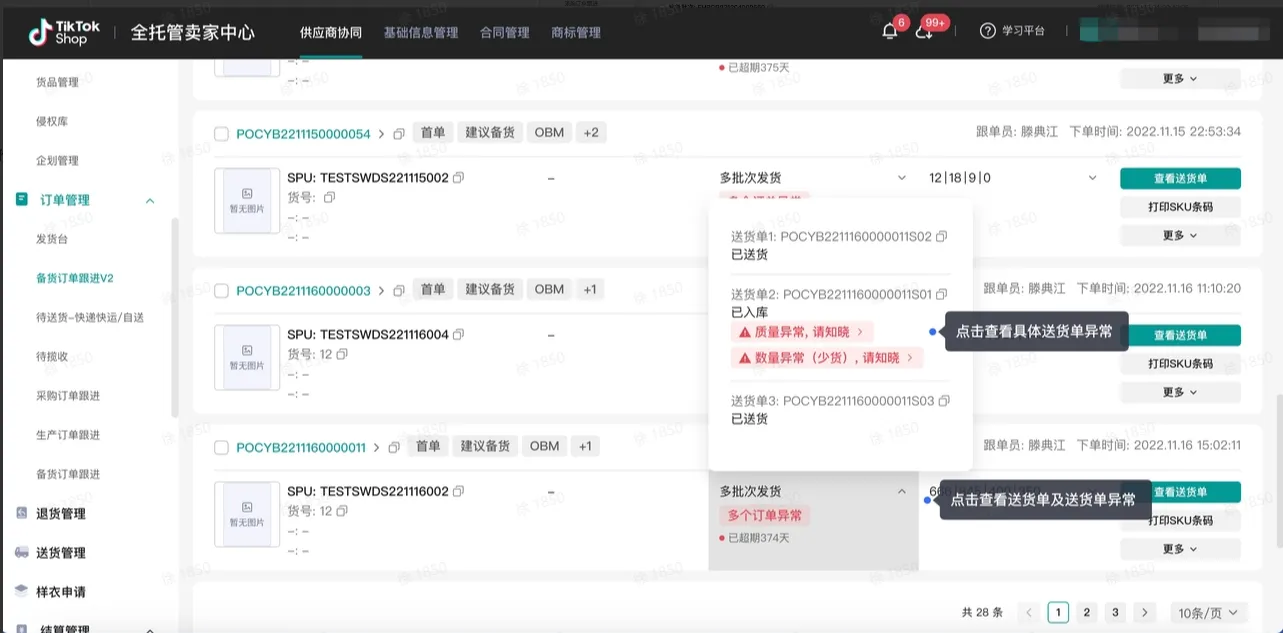Open 采购订单跟进 in sidebar
The height and width of the screenshot is (633, 1283).
pos(68,395)
